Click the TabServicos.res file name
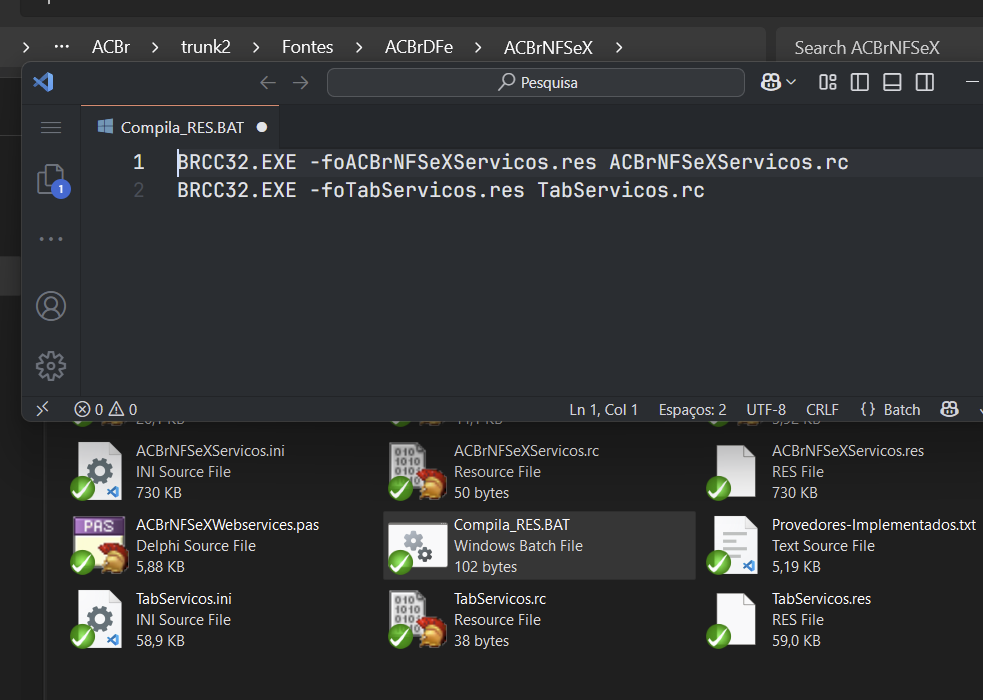The image size is (983, 700). [821, 598]
